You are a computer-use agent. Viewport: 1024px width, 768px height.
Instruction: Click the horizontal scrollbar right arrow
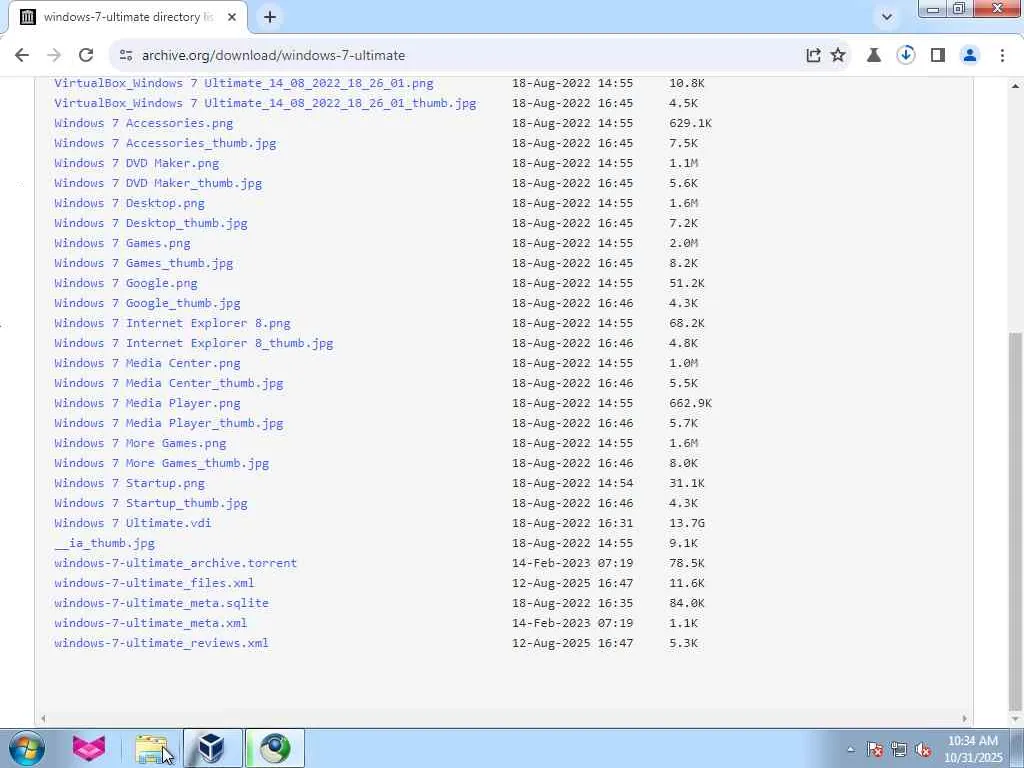point(965,718)
